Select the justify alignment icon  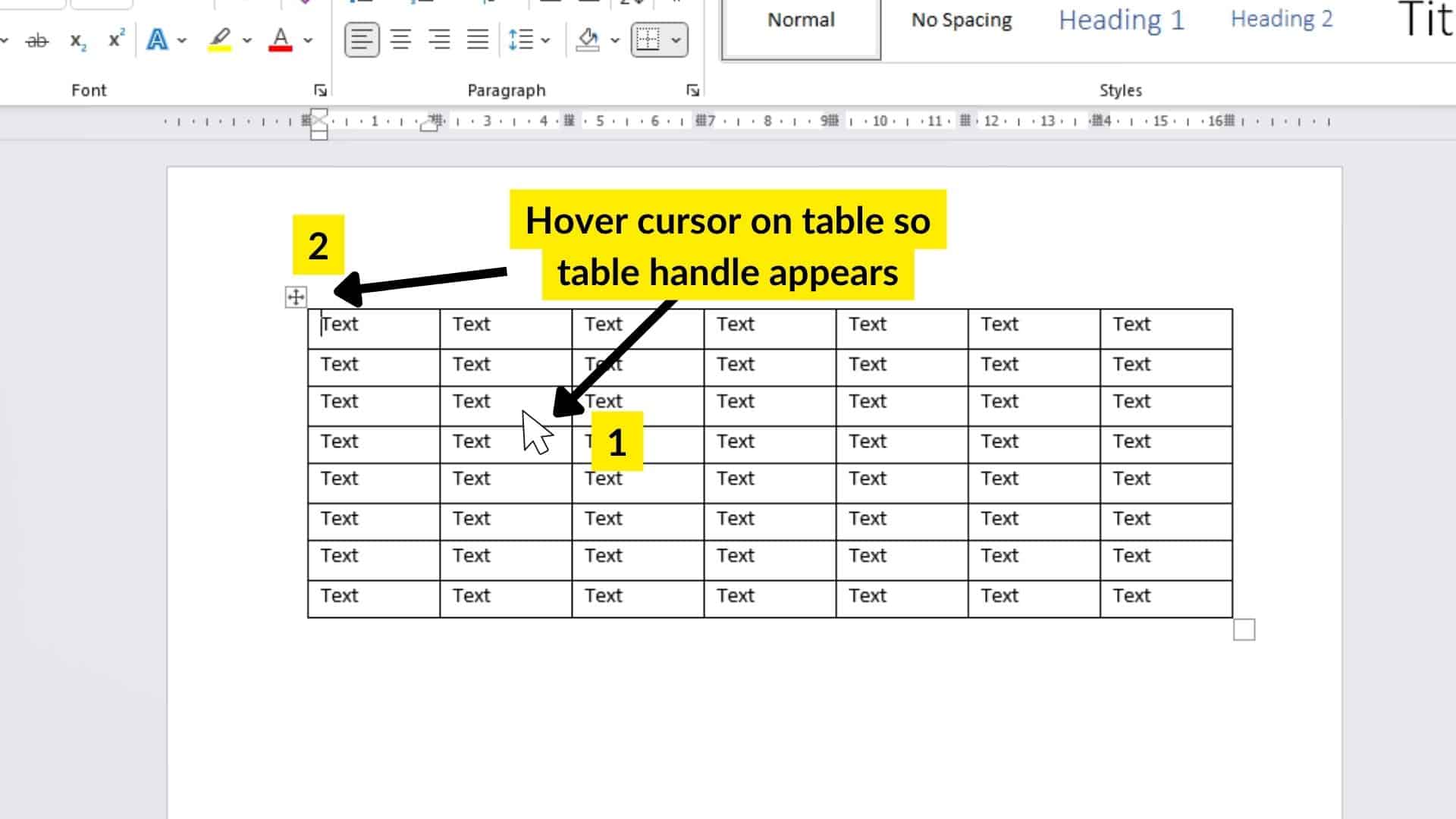click(478, 40)
